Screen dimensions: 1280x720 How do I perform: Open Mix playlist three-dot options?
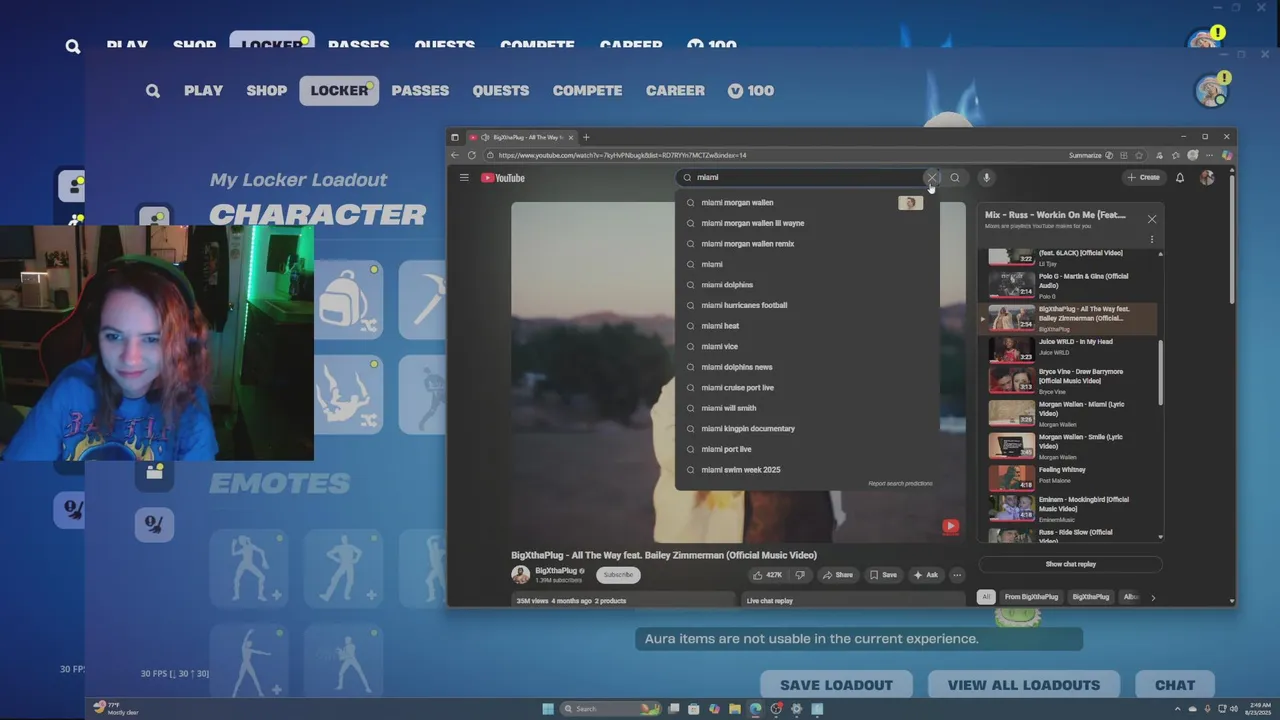[x=1152, y=240]
